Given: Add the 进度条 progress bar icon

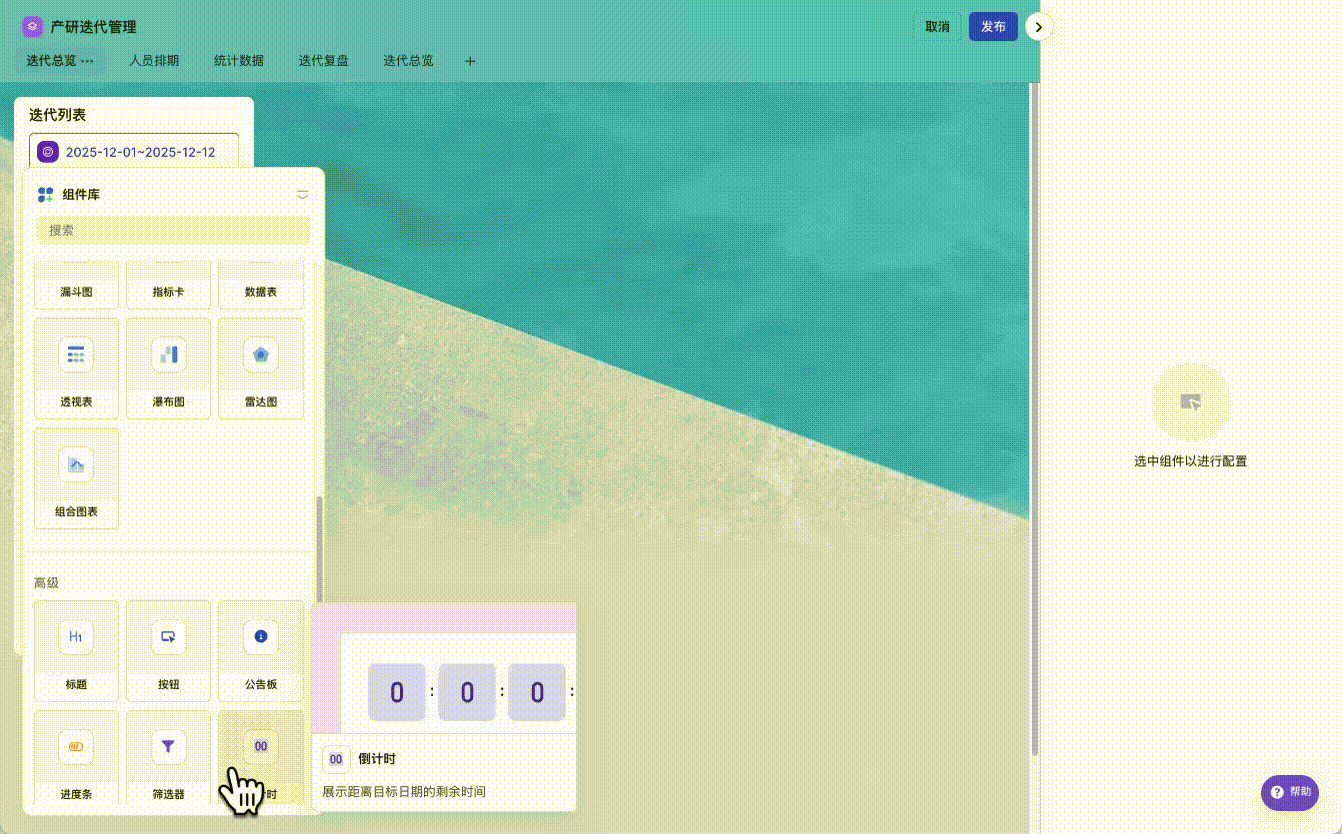Looking at the screenshot, I should [x=76, y=746].
